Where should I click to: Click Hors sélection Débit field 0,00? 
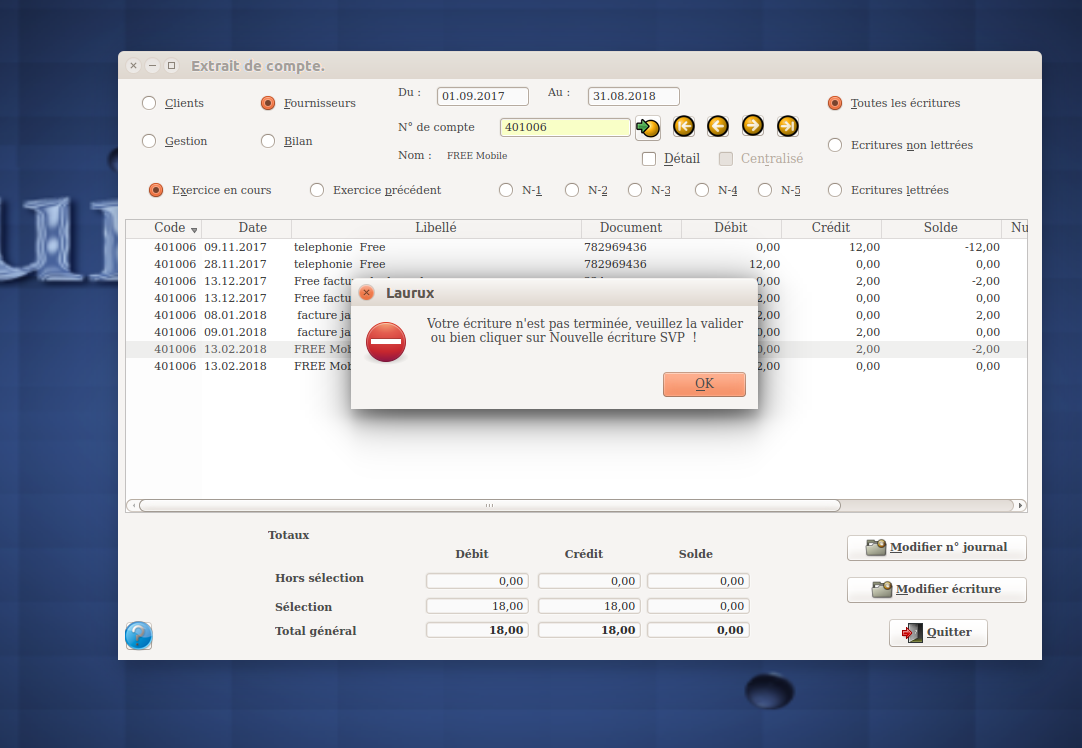pyautogui.click(x=478, y=581)
